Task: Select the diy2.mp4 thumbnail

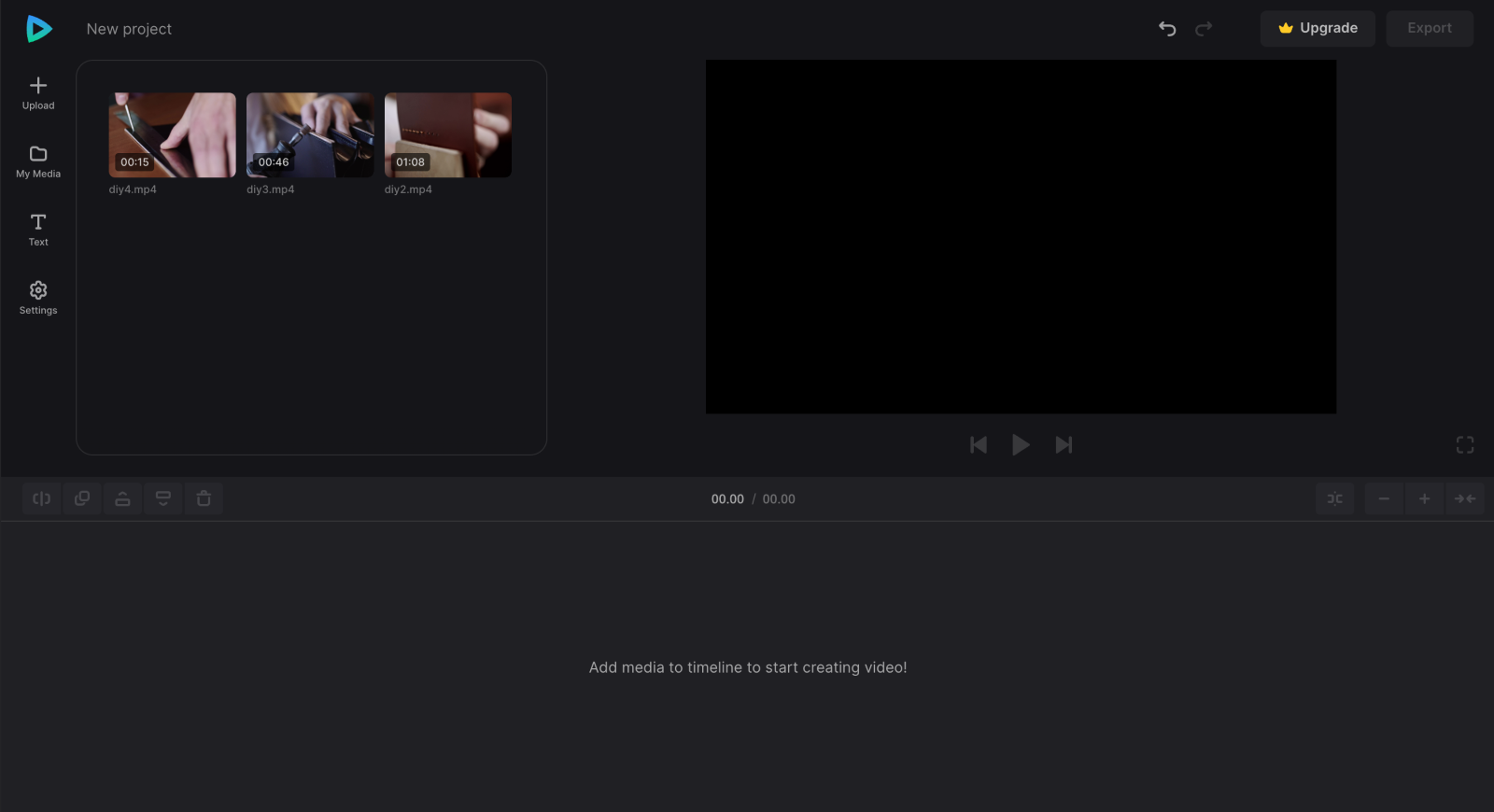Action: click(448, 134)
